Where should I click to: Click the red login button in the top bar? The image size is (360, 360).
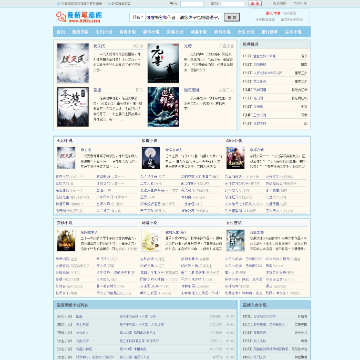255,3
